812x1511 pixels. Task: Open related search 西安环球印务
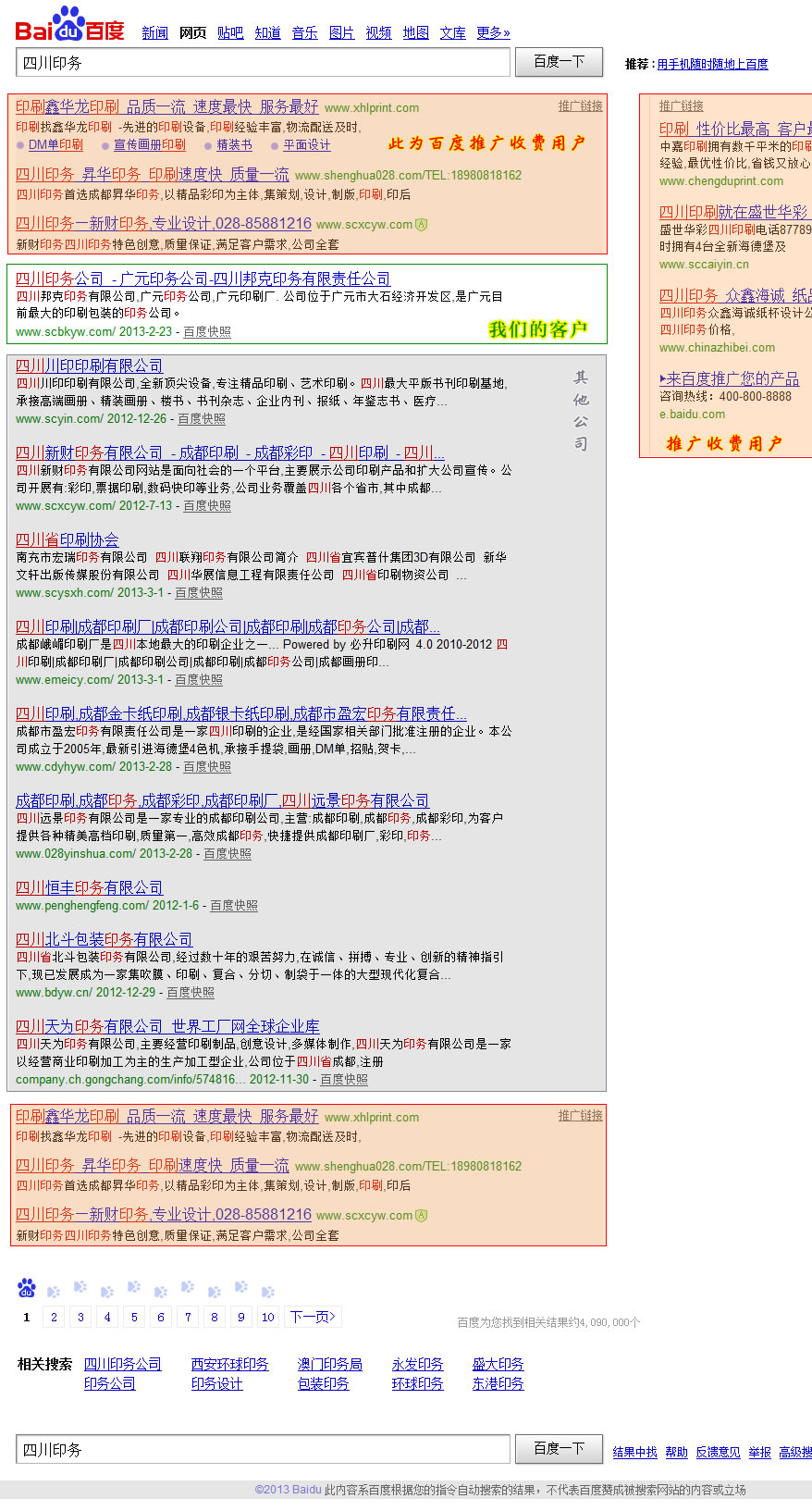click(x=230, y=1364)
